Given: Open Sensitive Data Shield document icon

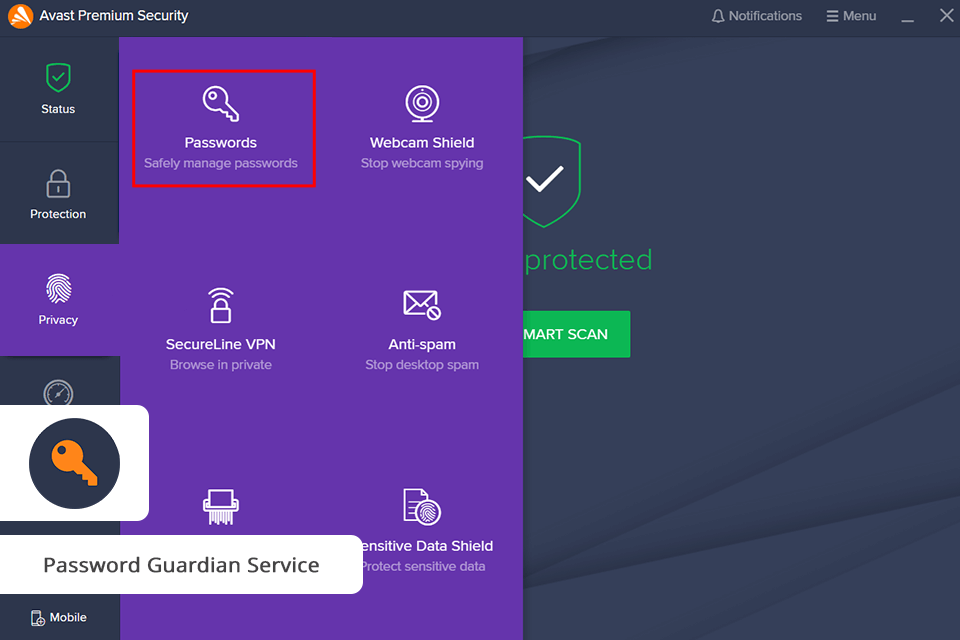Looking at the screenshot, I should click(x=422, y=506).
